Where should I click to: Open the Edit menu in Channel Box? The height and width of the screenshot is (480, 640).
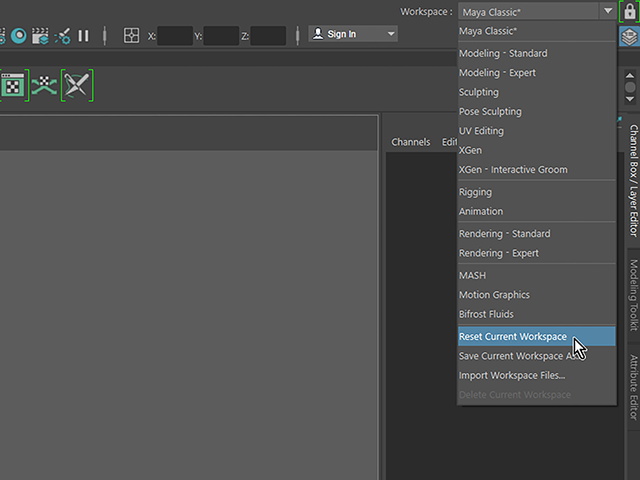pos(449,142)
